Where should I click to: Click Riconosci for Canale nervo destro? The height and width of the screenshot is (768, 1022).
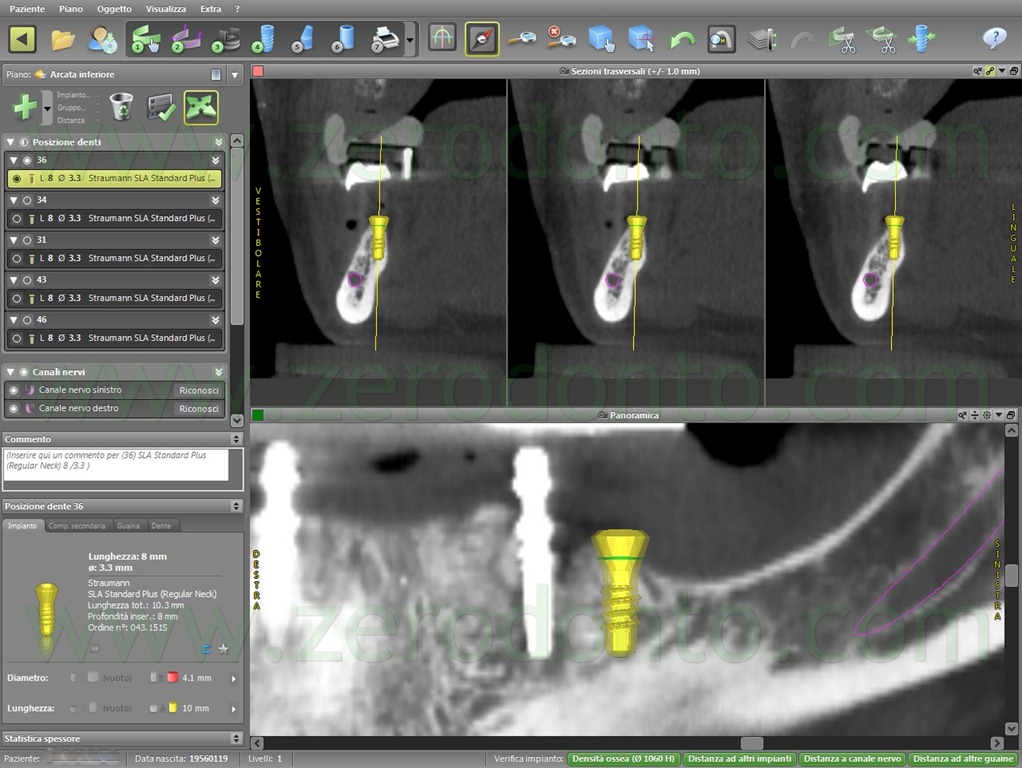[199, 408]
